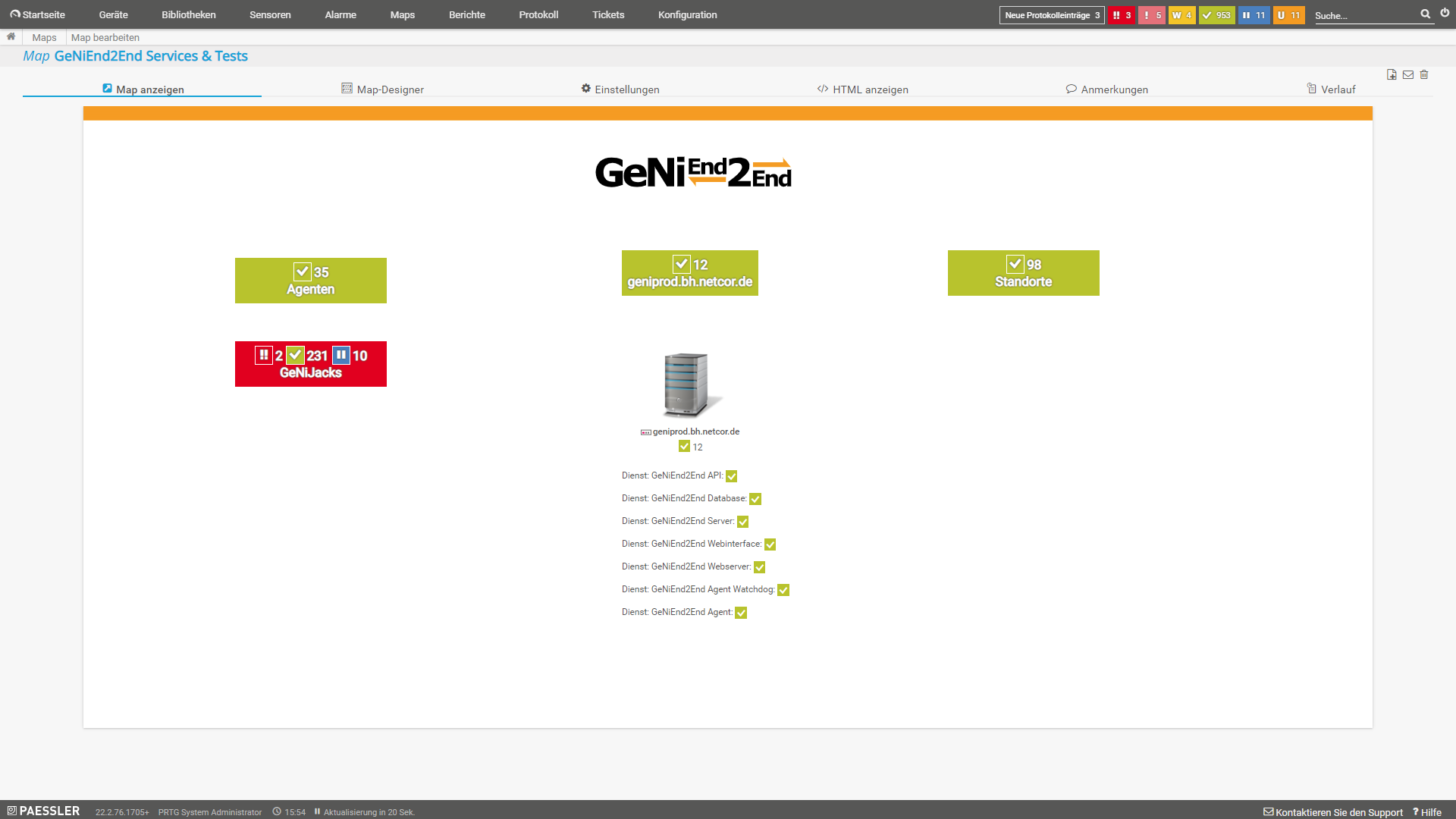Switch to HTML anzeigen tab

pyautogui.click(x=862, y=89)
